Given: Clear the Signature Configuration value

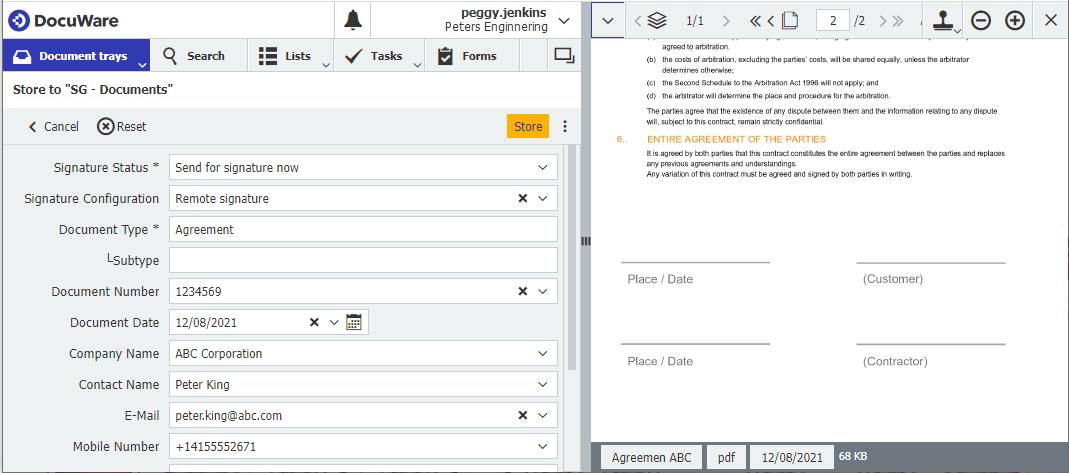Looking at the screenshot, I should point(523,198).
